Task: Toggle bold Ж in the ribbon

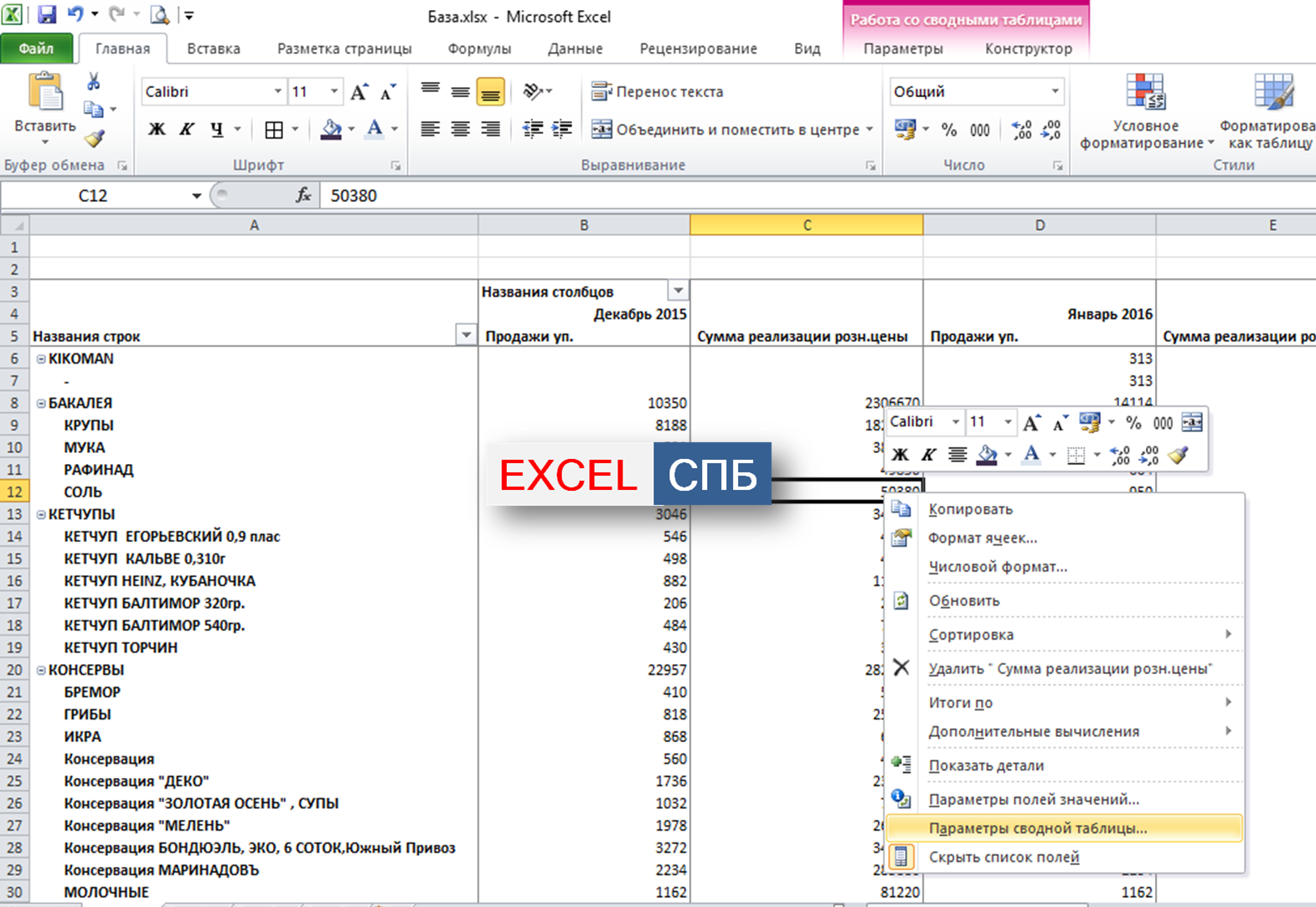Action: click(x=156, y=130)
